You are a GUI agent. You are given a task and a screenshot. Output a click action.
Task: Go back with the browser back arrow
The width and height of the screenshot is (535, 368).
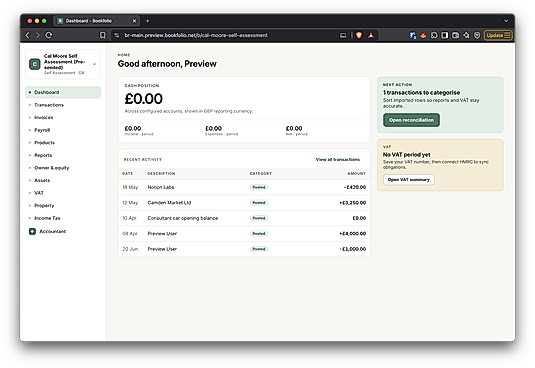[28, 35]
